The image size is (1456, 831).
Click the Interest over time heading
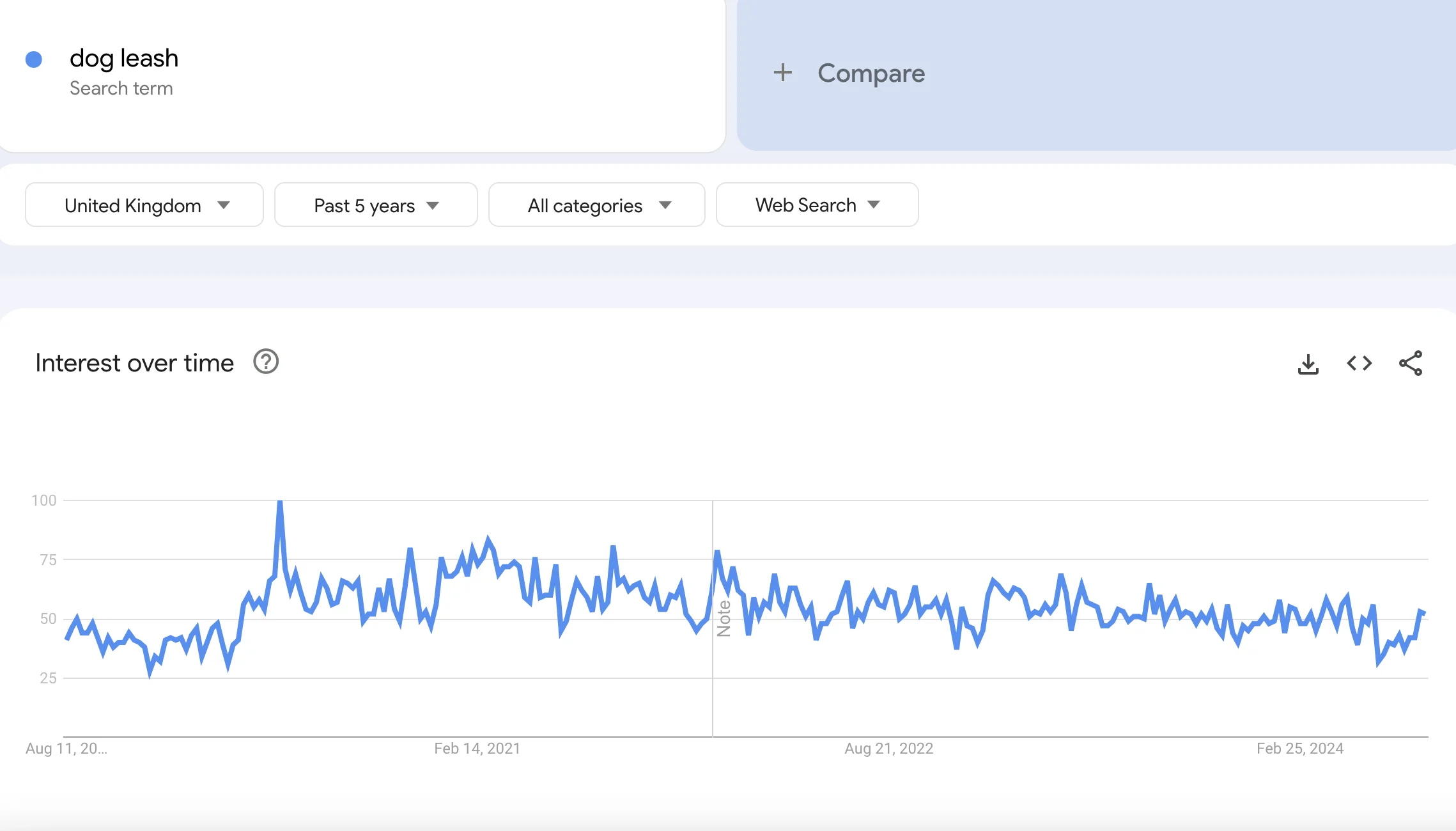(135, 363)
